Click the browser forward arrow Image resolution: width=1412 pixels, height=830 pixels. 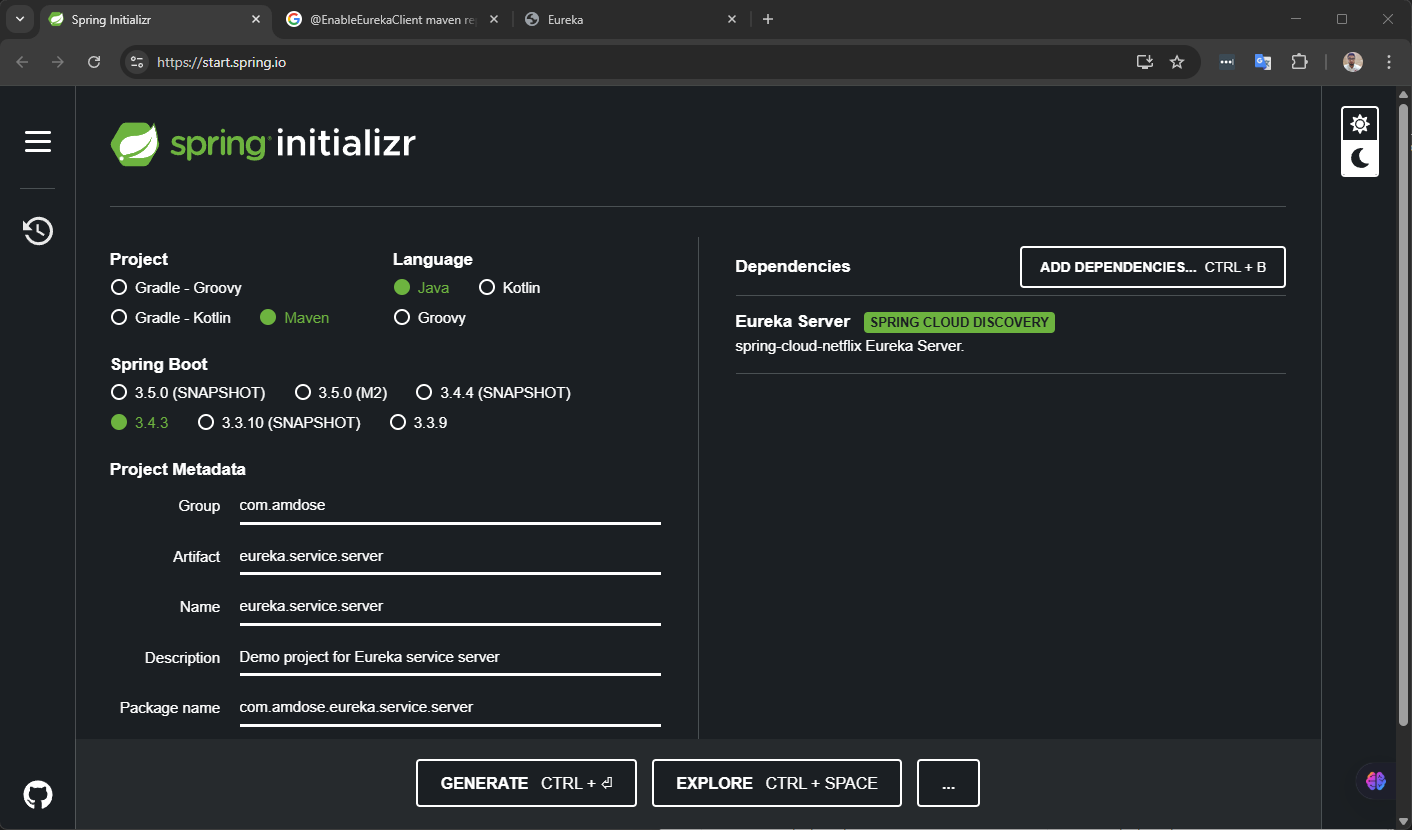(x=58, y=62)
